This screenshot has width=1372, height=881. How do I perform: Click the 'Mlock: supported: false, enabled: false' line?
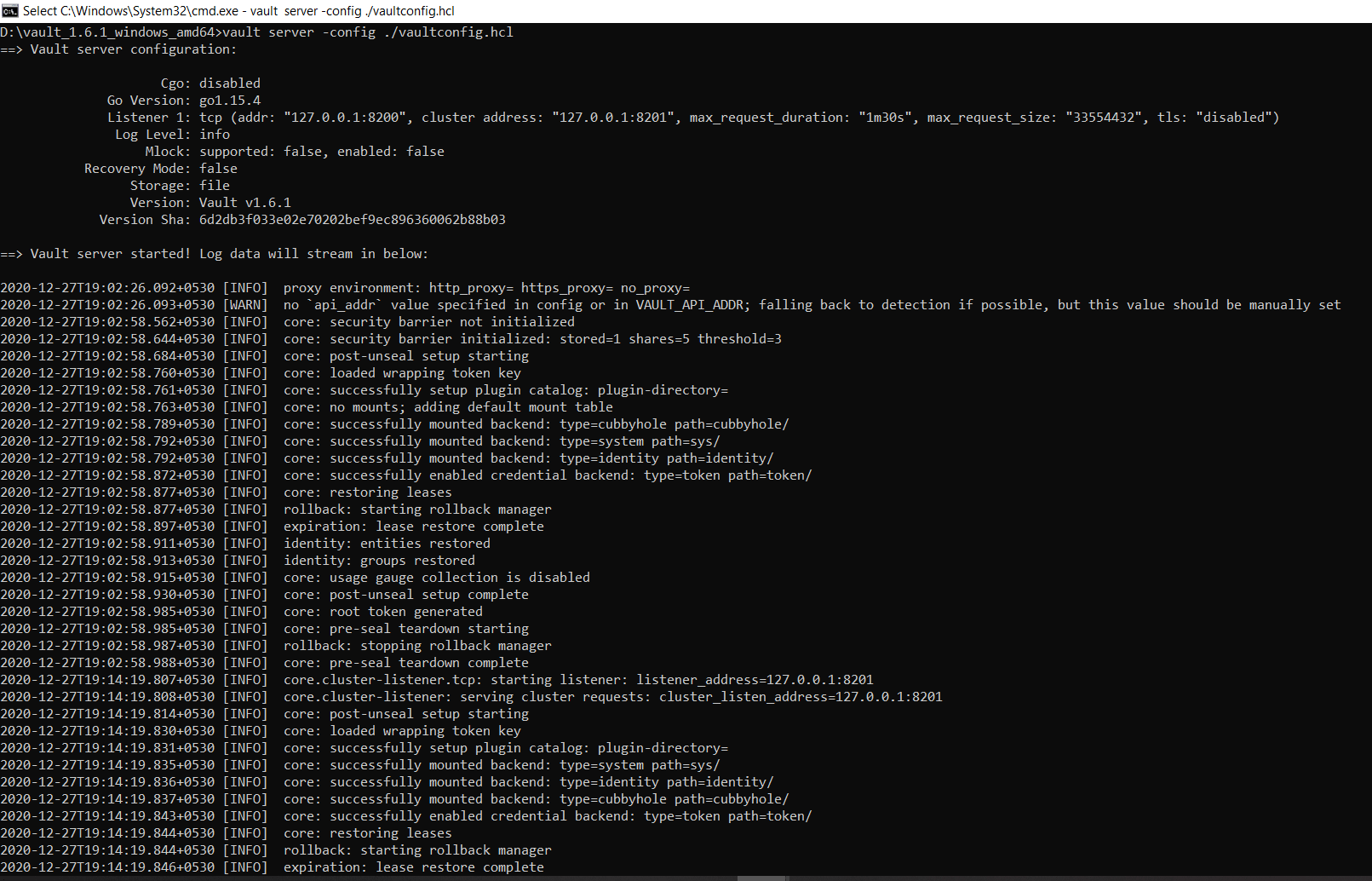pyautogui.click(x=295, y=152)
